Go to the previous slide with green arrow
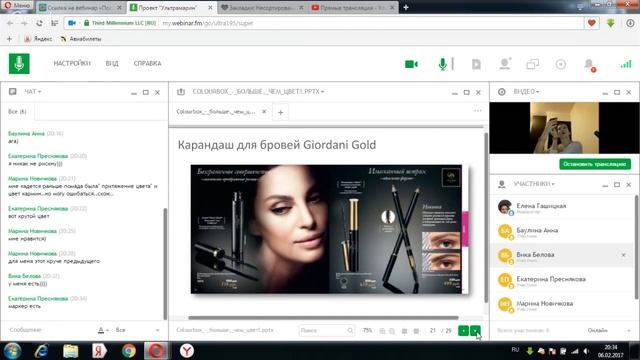 pyautogui.click(x=463, y=330)
